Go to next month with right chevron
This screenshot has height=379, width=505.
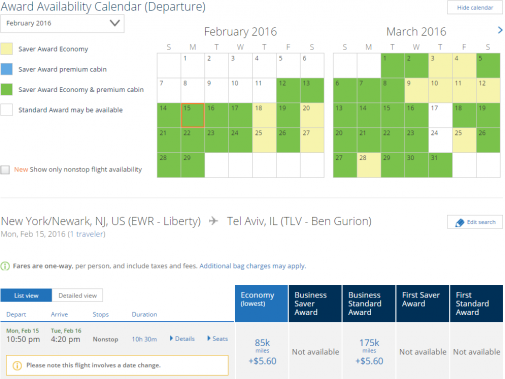[500, 30]
